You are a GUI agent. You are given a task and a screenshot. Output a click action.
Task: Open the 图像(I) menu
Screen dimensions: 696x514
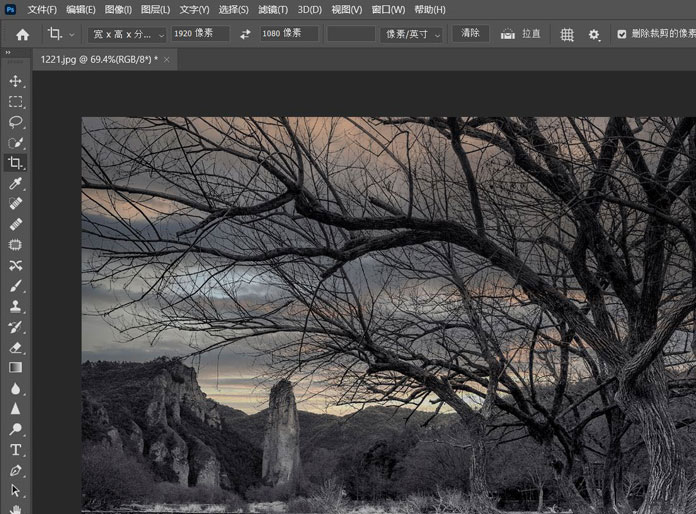tap(118, 10)
